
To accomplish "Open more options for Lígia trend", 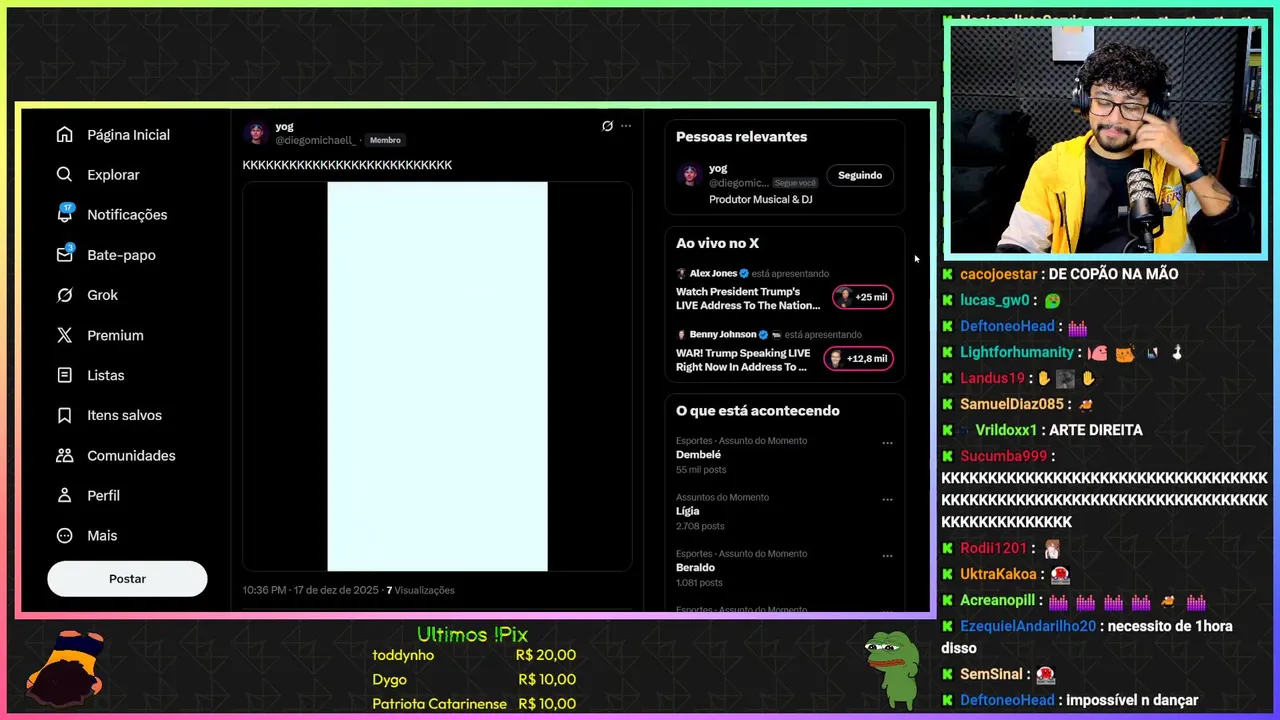I will click(x=887, y=499).
